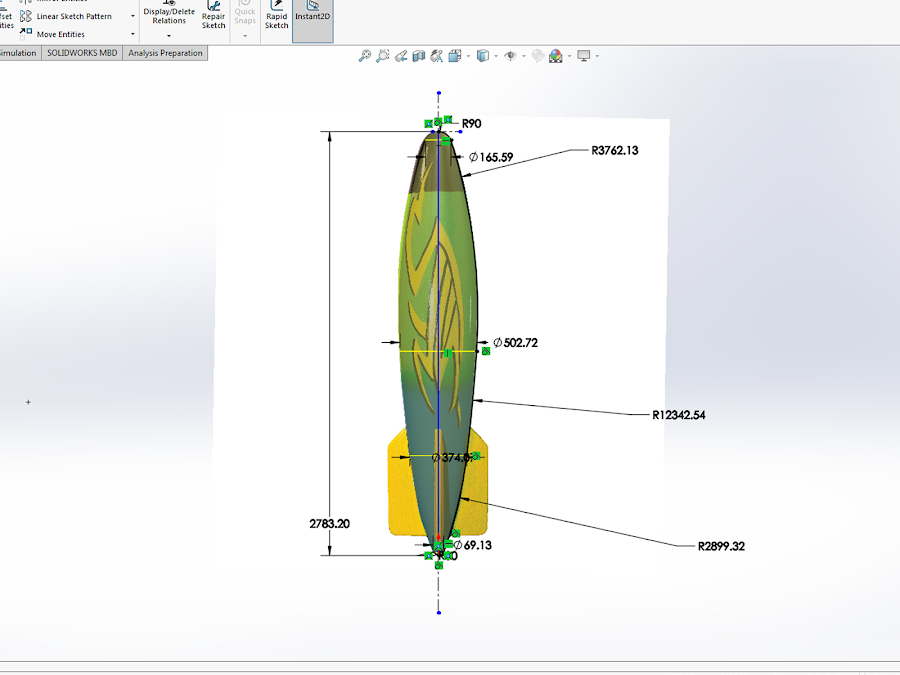Click the Display/Delete Relations button
900x675 pixels.
169,15
